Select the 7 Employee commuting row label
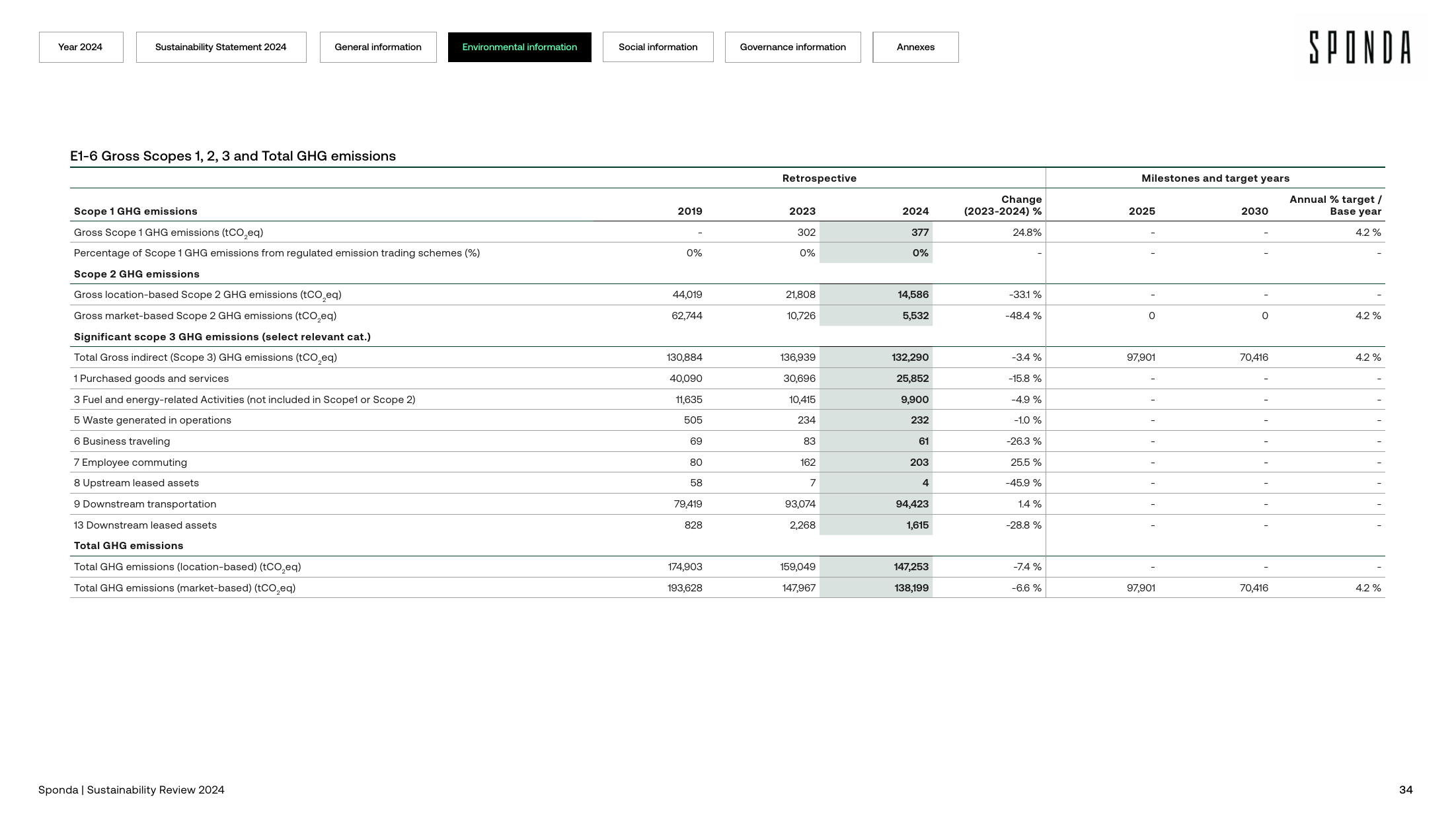 pyautogui.click(x=130, y=463)
